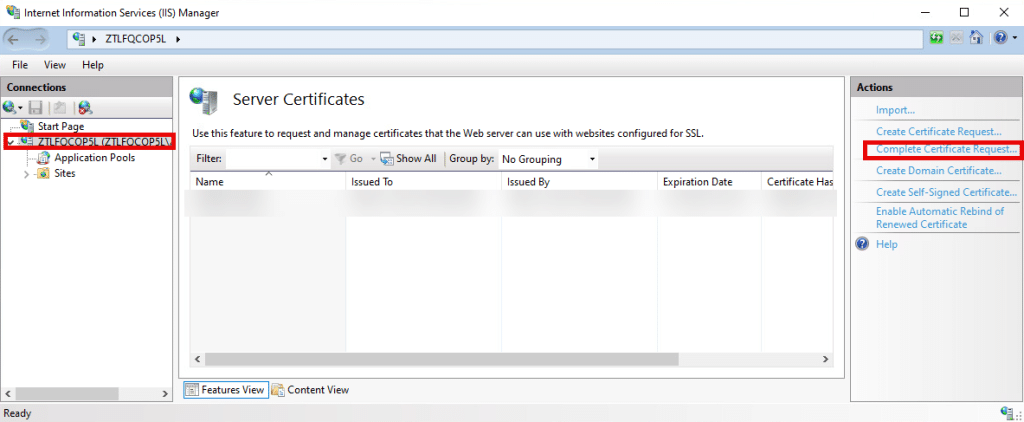Collapse the ZTLFQCOP5L server node
The height and width of the screenshot is (422, 1024).
pyautogui.click(x=10, y=142)
